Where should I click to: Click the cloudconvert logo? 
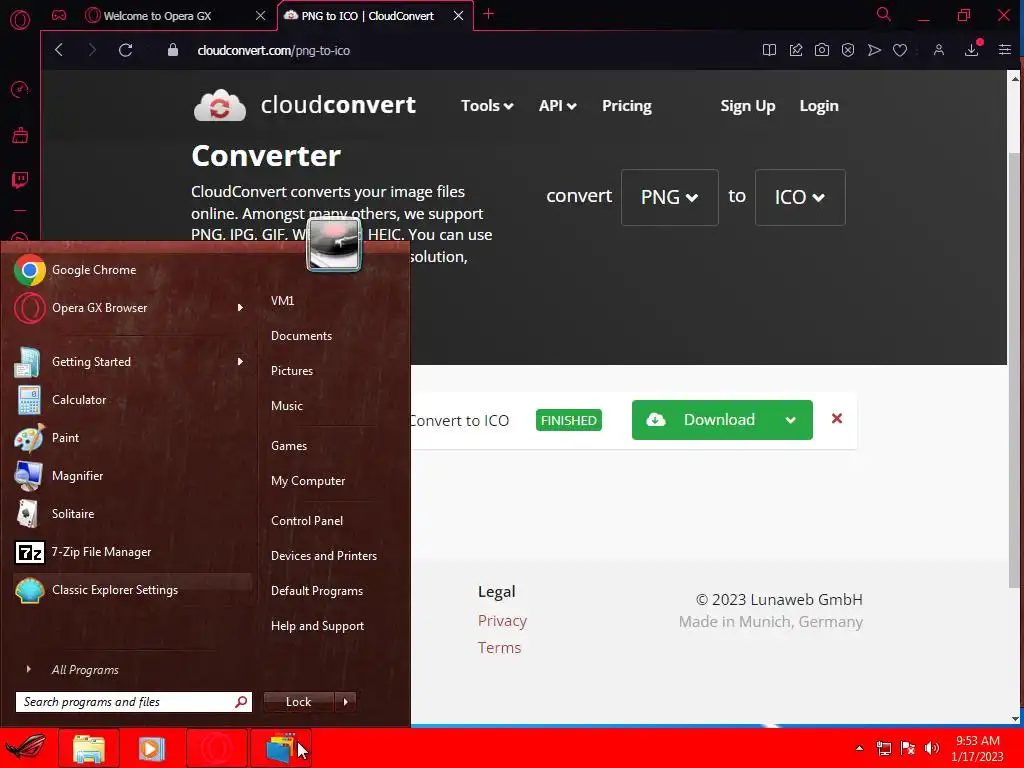point(304,105)
